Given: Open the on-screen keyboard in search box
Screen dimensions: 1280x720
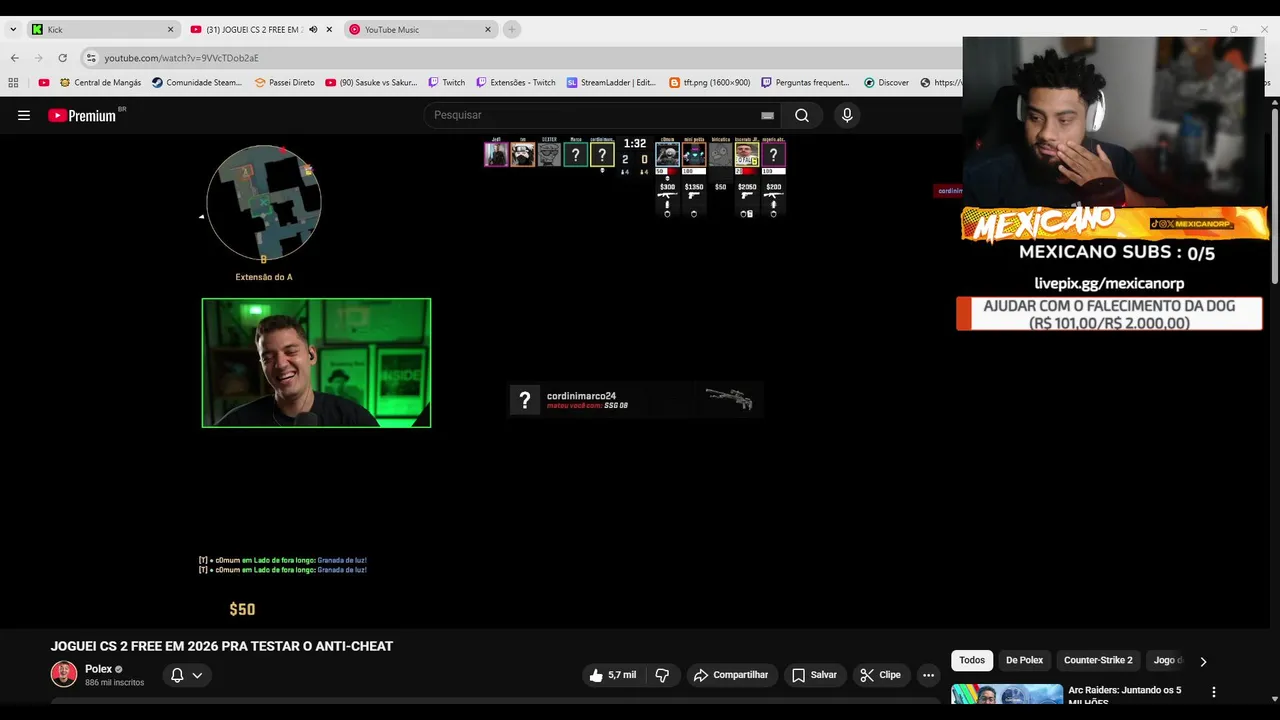Looking at the screenshot, I should [767, 115].
